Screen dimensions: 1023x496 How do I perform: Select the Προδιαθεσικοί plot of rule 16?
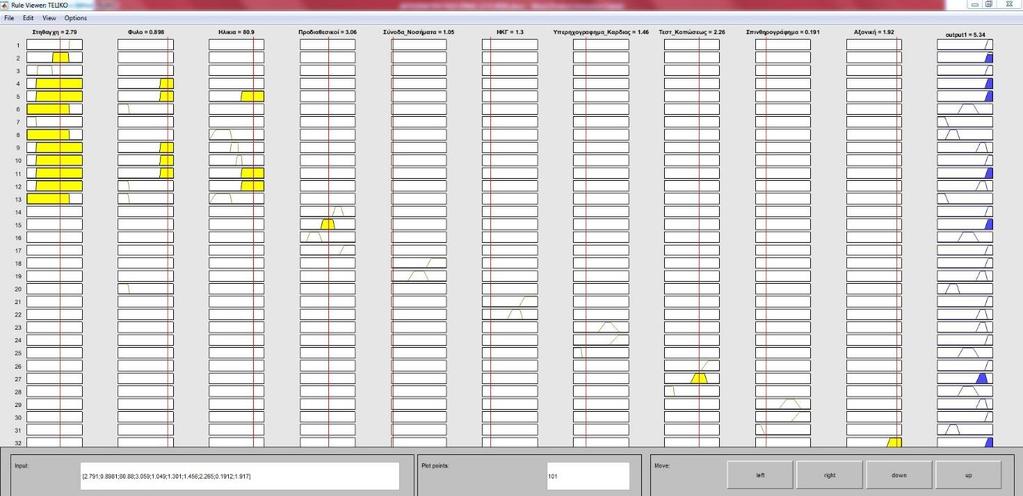pos(328,237)
